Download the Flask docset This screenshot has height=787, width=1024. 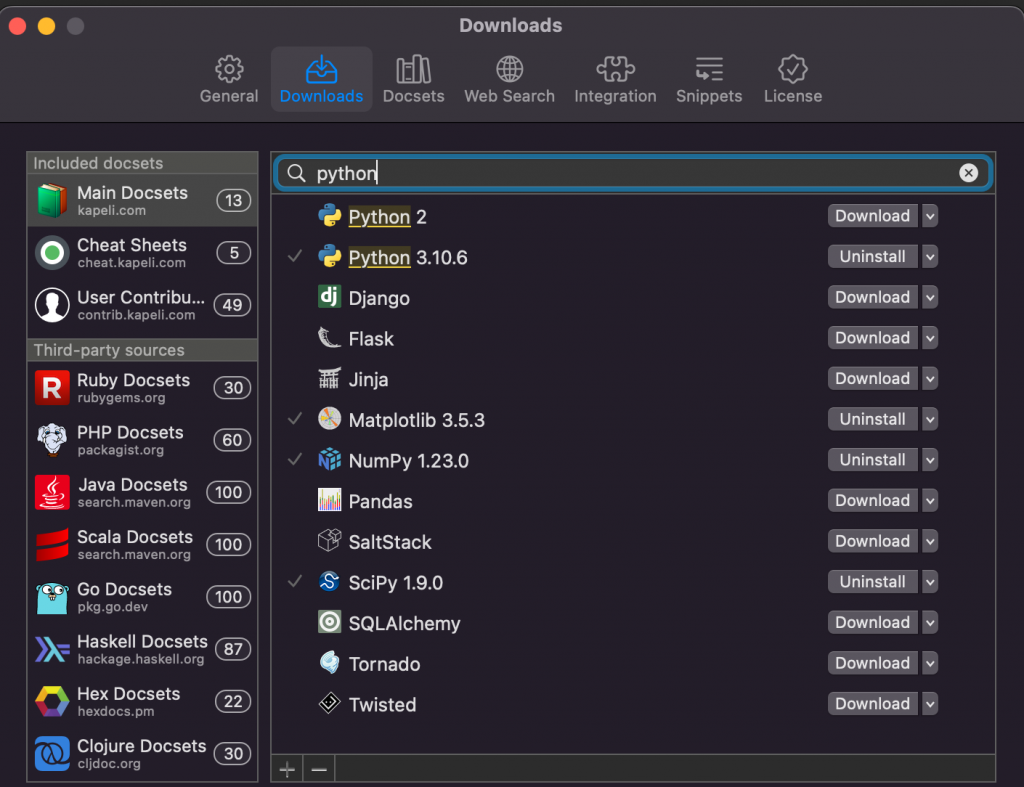tap(872, 338)
